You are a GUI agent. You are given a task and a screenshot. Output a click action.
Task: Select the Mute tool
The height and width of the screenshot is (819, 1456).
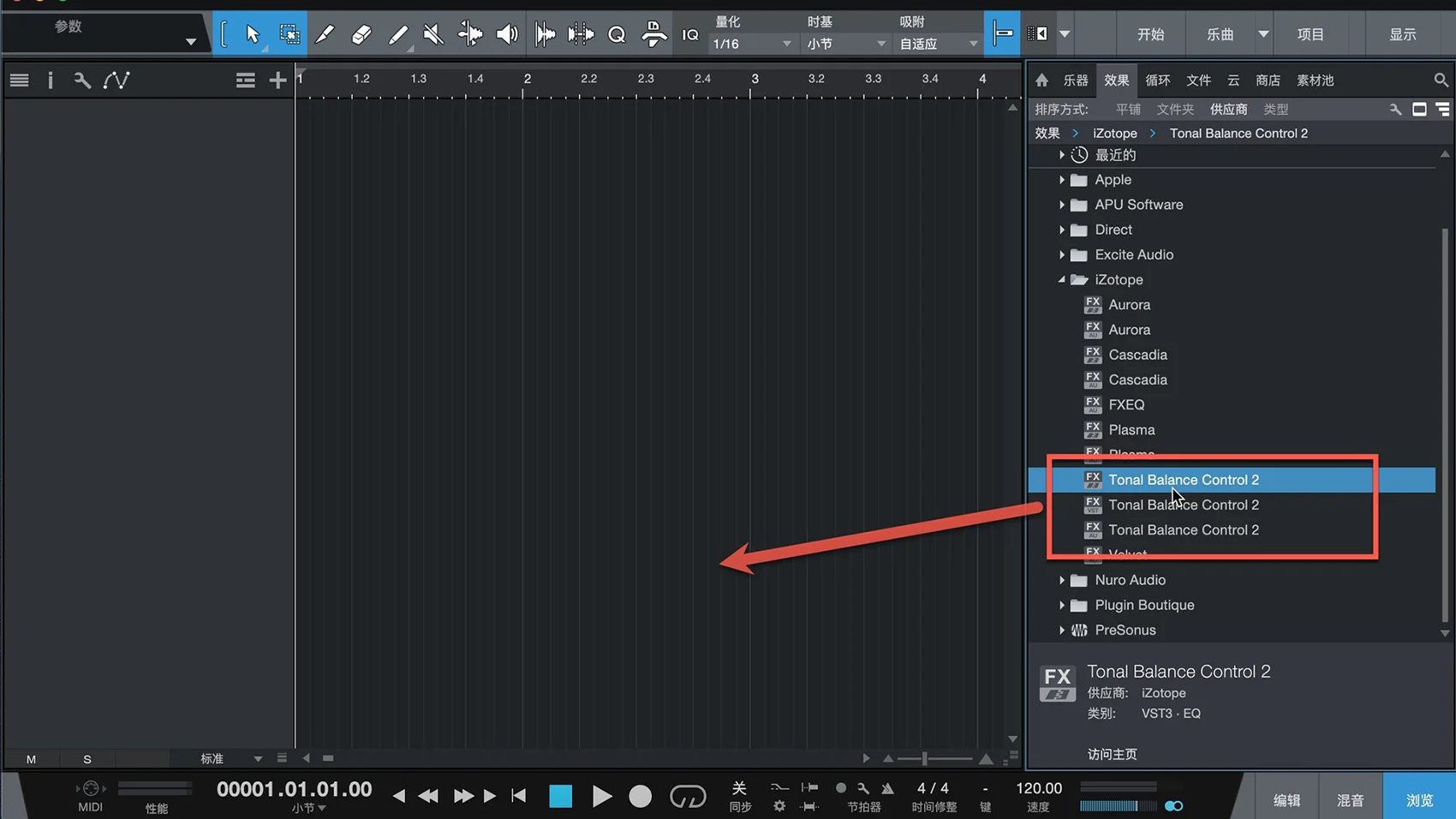tap(433, 34)
